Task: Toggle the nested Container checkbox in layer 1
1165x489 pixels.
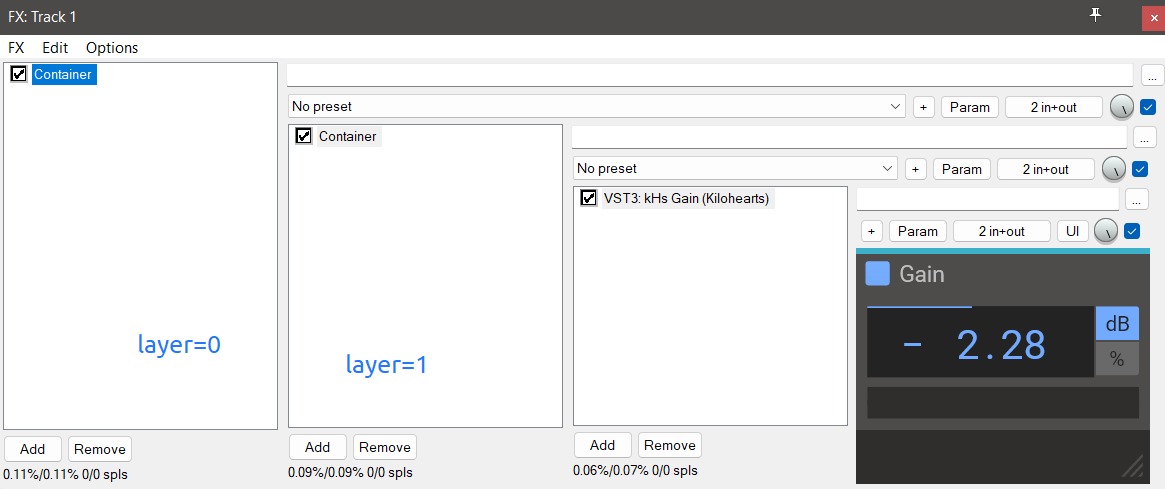Action: point(303,136)
